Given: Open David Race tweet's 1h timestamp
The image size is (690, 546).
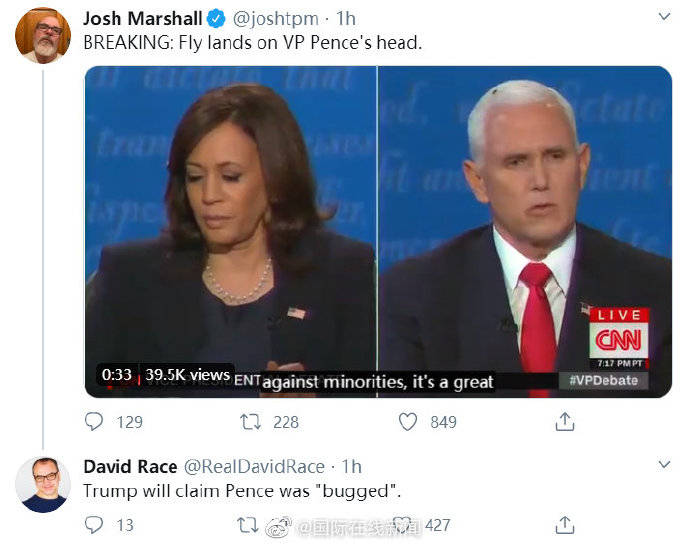Looking at the screenshot, I should coord(352,467).
